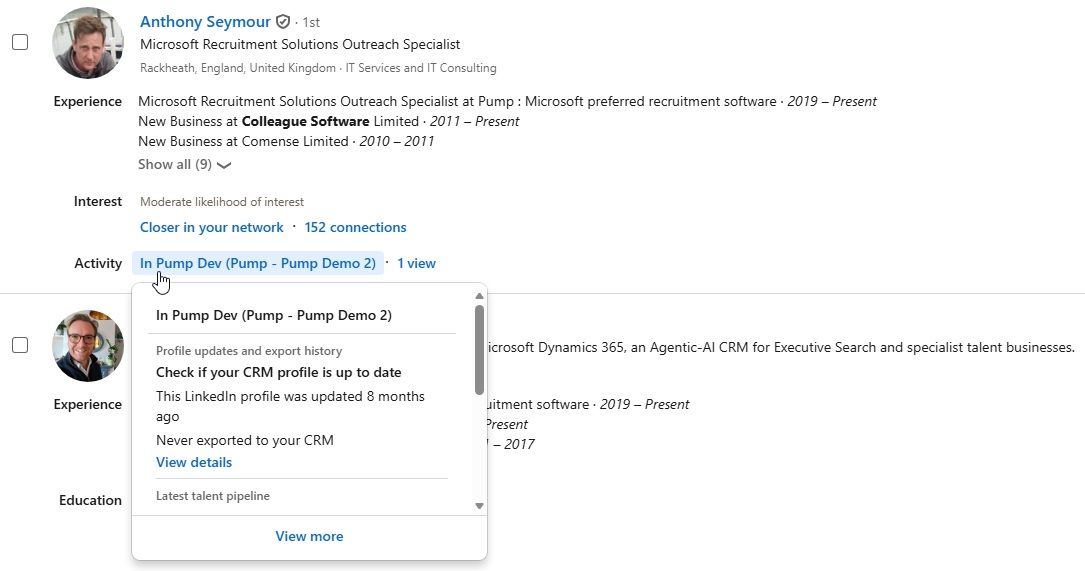This screenshot has height=571, width=1085.
Task: Open Anthony Seymour's profile name link
Action: coord(205,21)
